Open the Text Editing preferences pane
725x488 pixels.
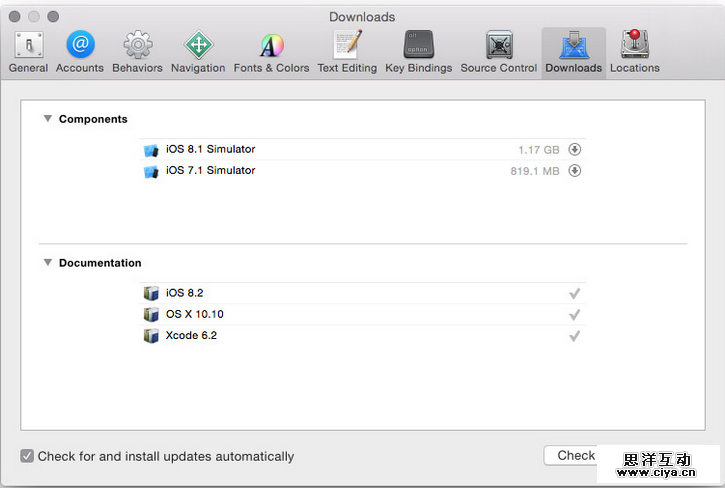[x=347, y=52]
